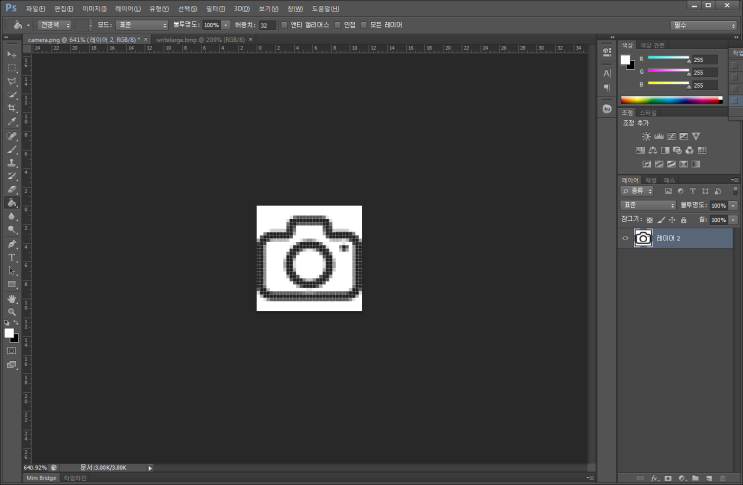
Task: Select the Crop tool
Action: (x=12, y=108)
